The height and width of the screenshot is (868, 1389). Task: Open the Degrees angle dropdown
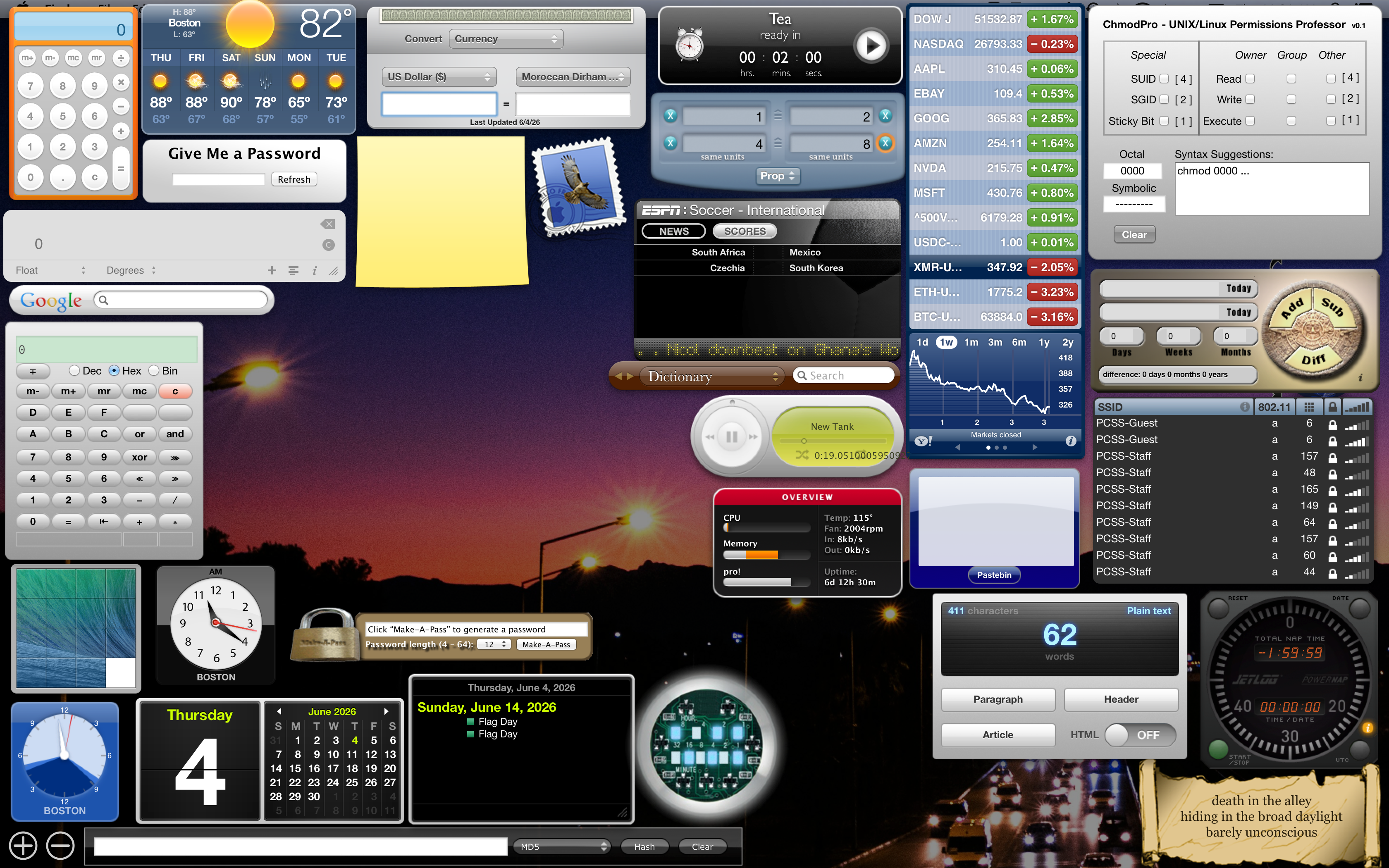click(131, 270)
